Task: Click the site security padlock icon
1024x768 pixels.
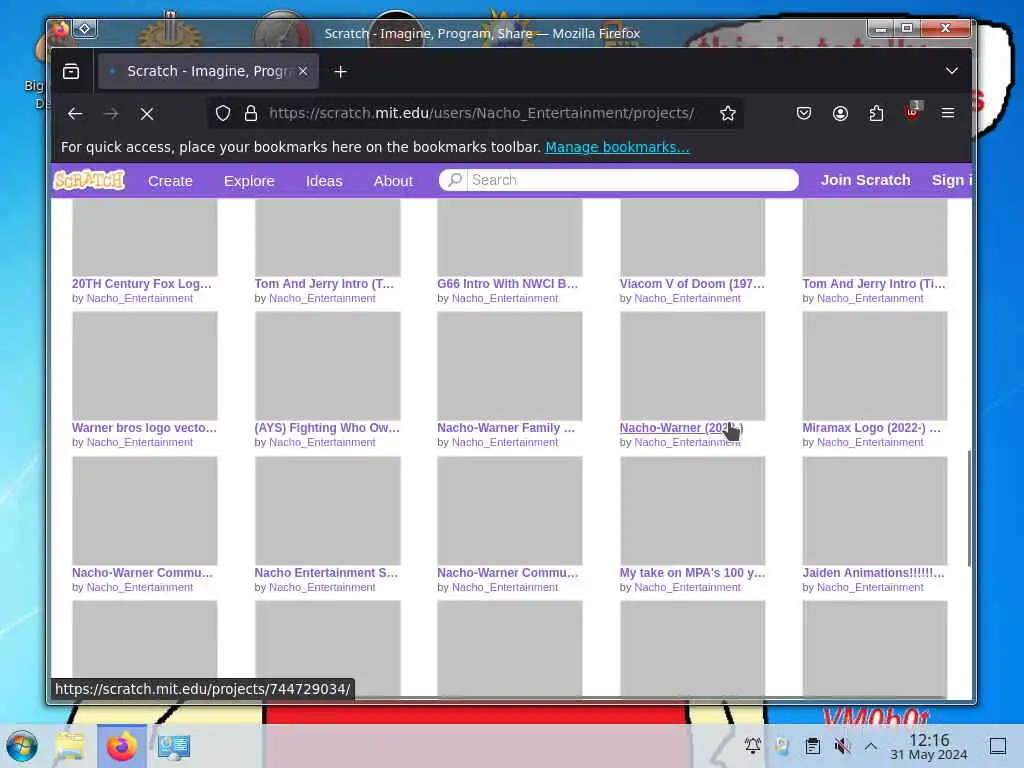Action: coord(251,114)
